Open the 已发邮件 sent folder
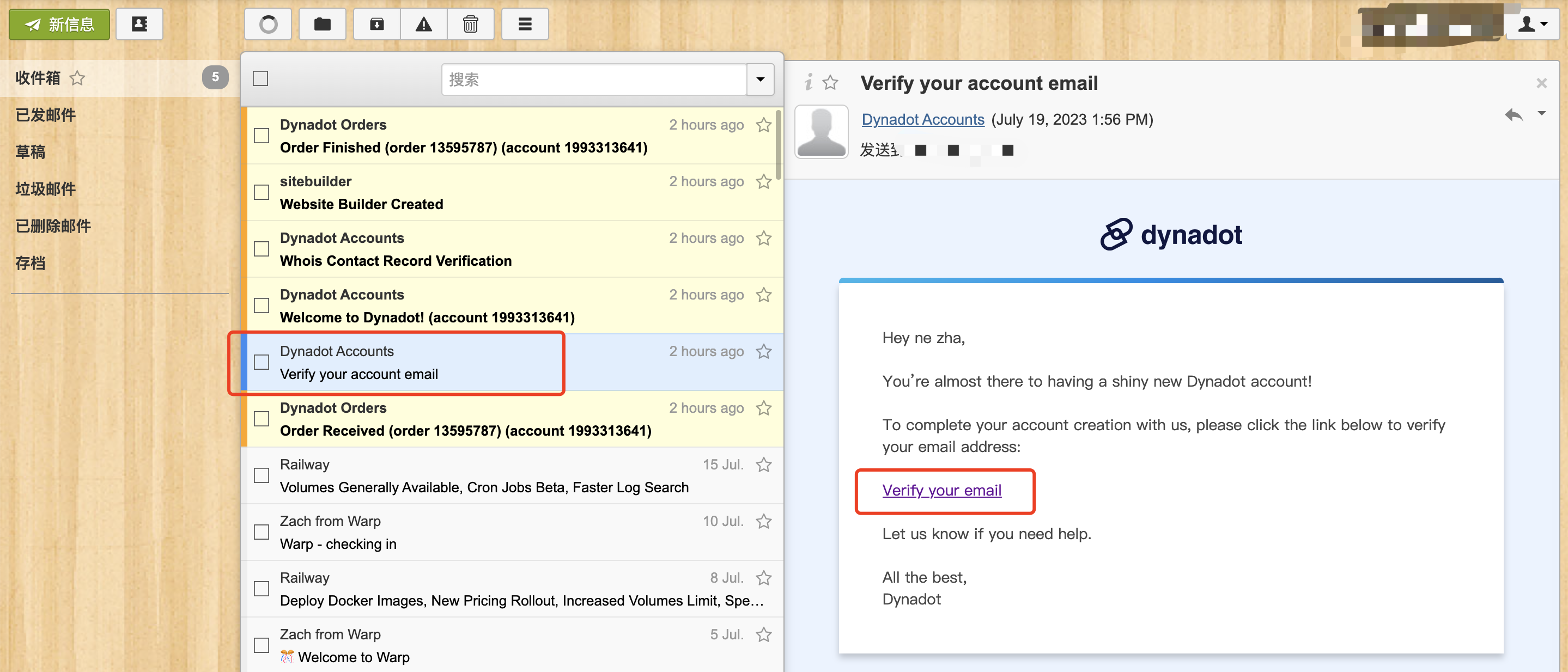The height and width of the screenshot is (672, 1568). coord(46,115)
